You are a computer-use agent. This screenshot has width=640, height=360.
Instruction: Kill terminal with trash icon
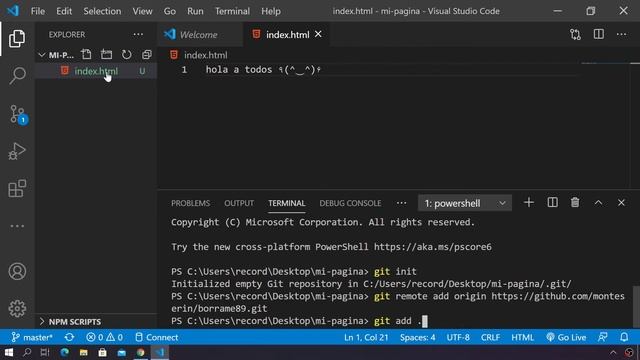[575, 203]
